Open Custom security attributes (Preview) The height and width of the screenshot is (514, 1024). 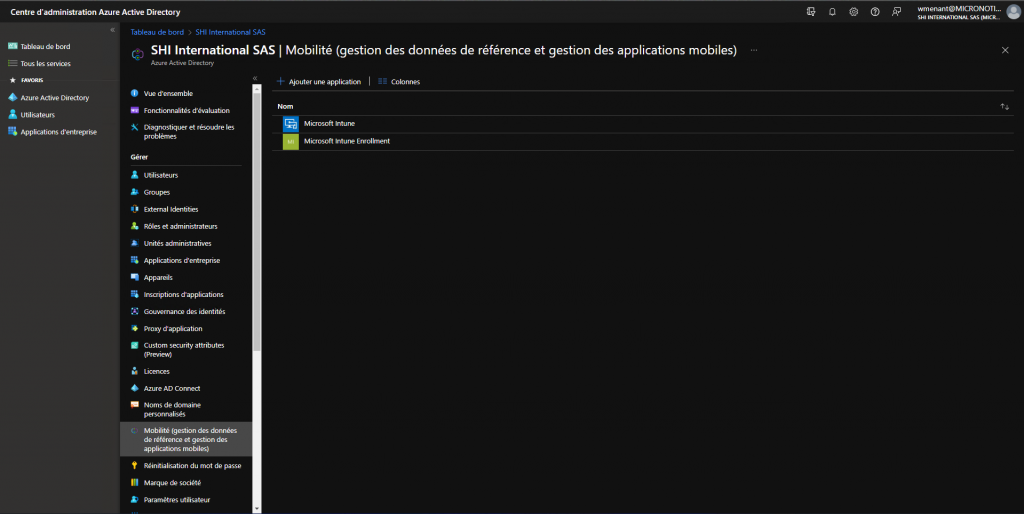[x=186, y=349]
